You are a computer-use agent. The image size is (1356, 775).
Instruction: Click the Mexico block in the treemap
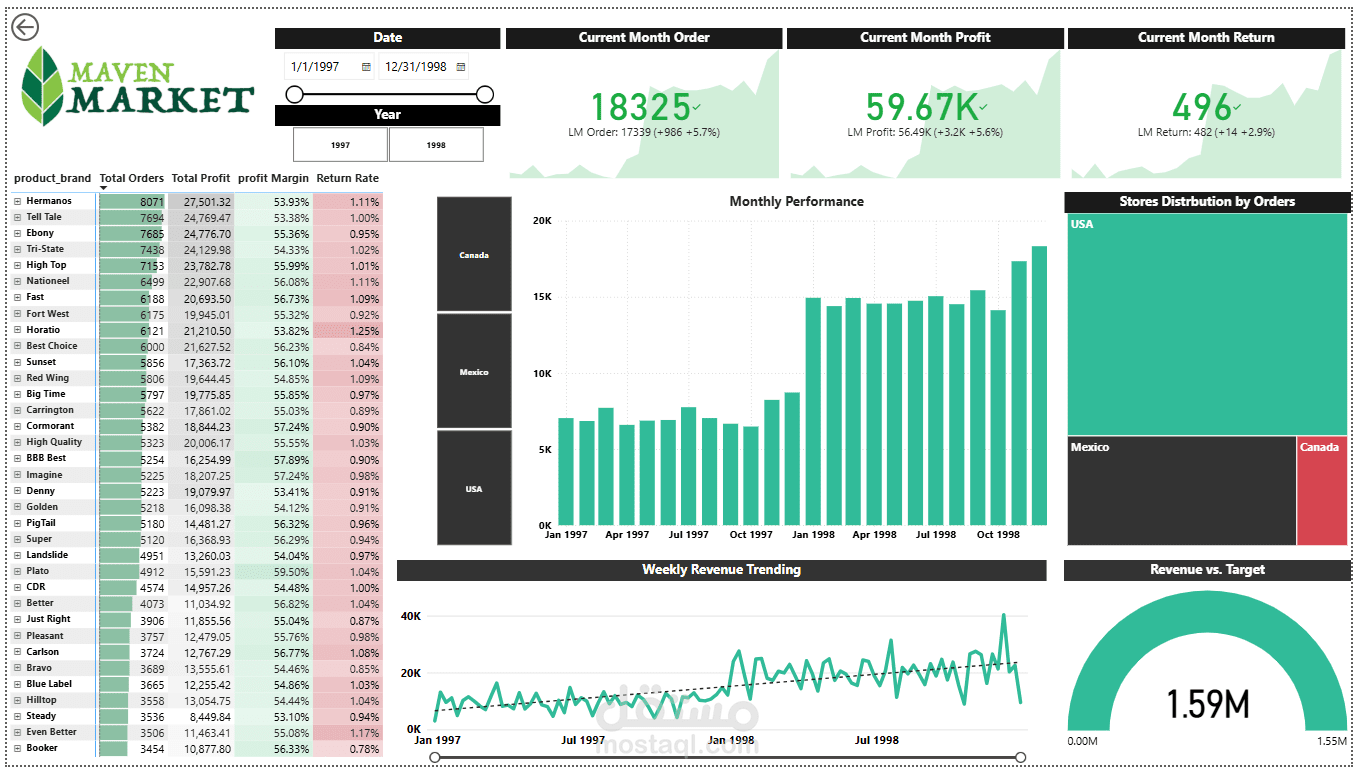point(1182,491)
